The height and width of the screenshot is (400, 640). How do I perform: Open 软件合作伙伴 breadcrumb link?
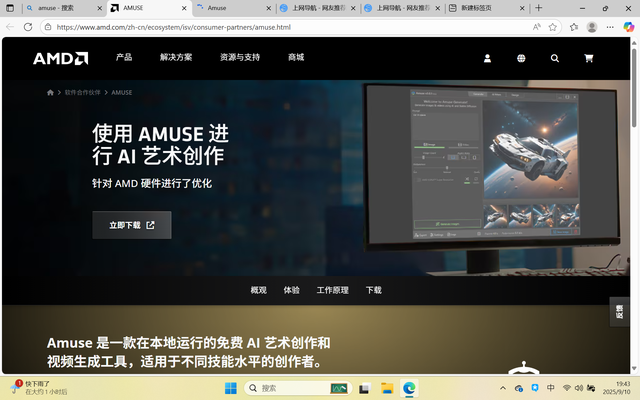(x=82, y=93)
